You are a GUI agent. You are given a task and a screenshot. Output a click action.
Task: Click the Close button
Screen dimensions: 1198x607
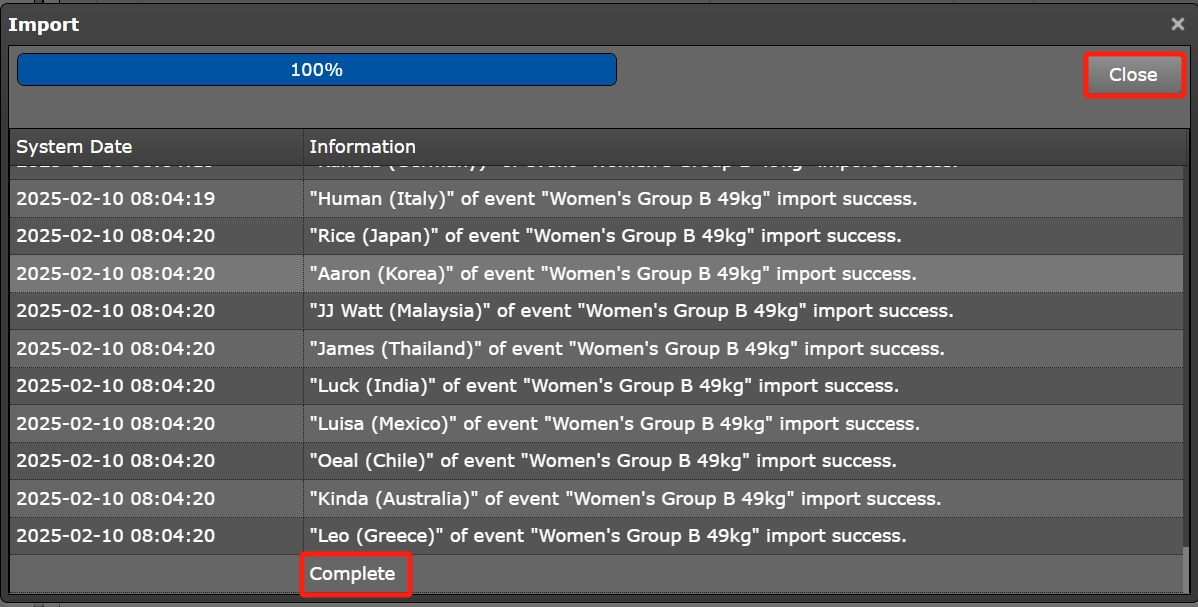coord(1133,74)
